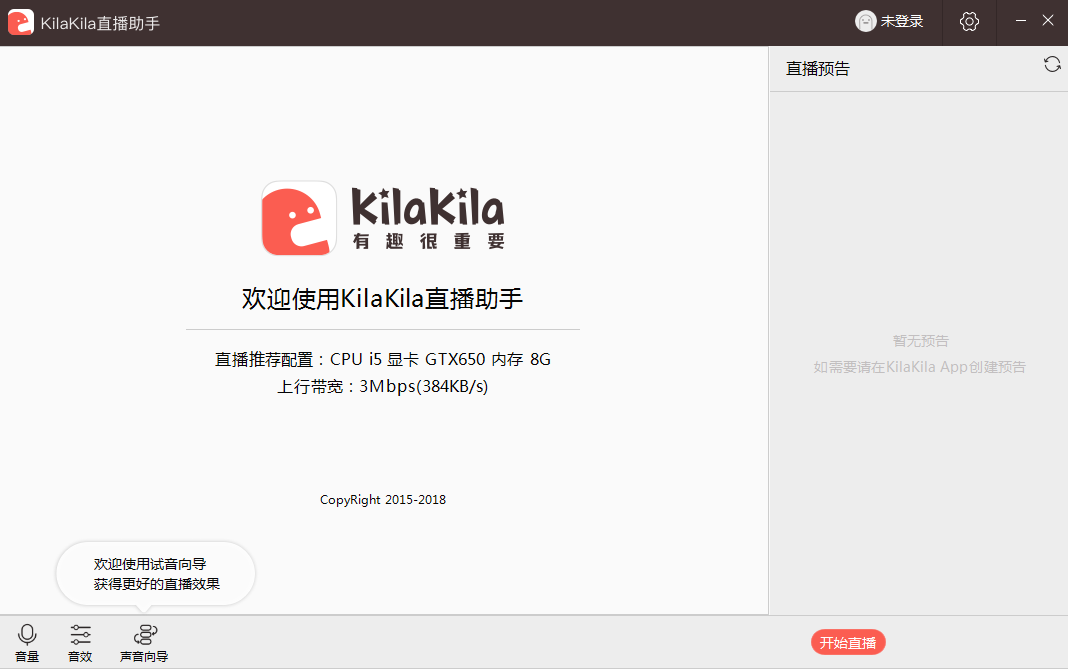1068x669 pixels.
Task: Click the 上行带宽 bandwidth text
Action: point(382,386)
